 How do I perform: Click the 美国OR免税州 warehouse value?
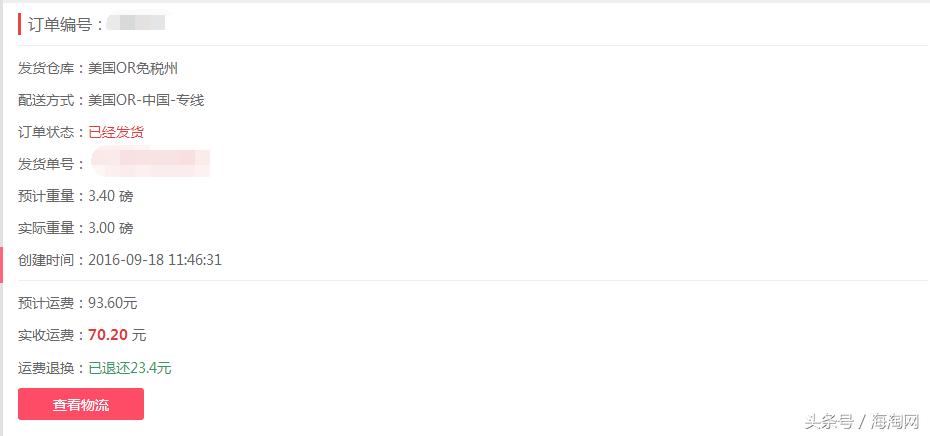(x=133, y=68)
